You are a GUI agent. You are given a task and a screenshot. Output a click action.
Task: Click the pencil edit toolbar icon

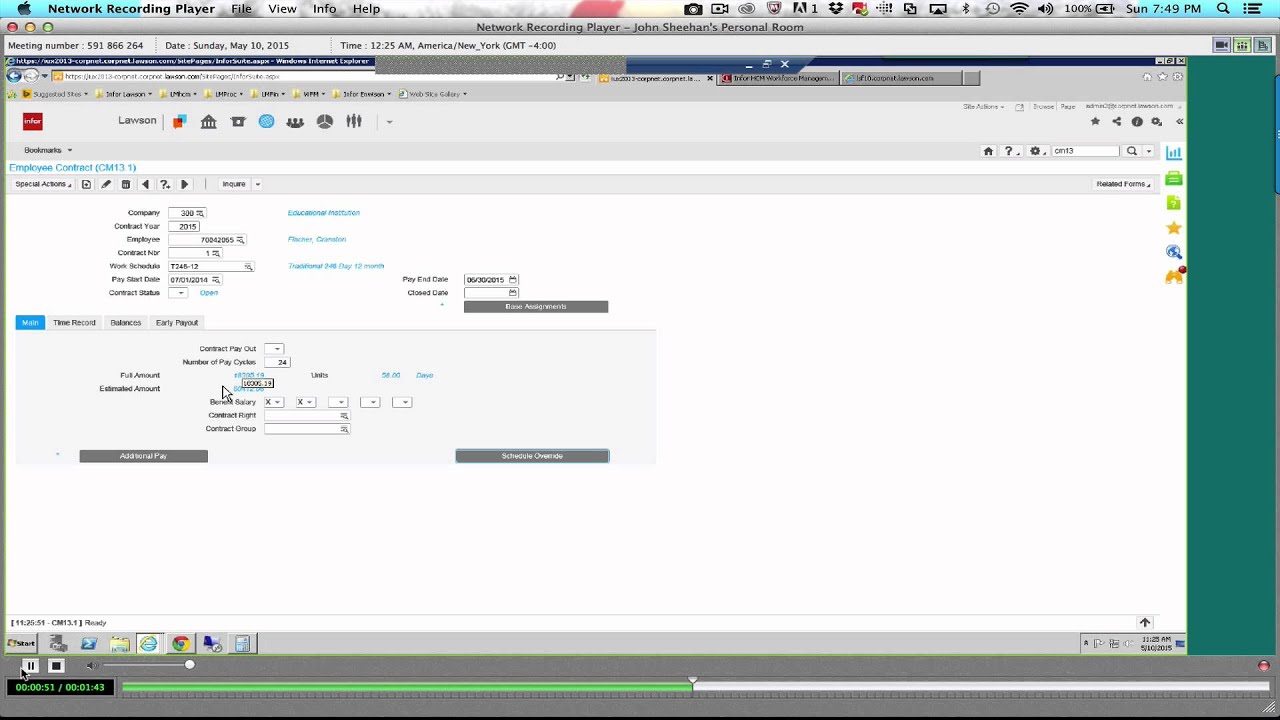tap(106, 184)
